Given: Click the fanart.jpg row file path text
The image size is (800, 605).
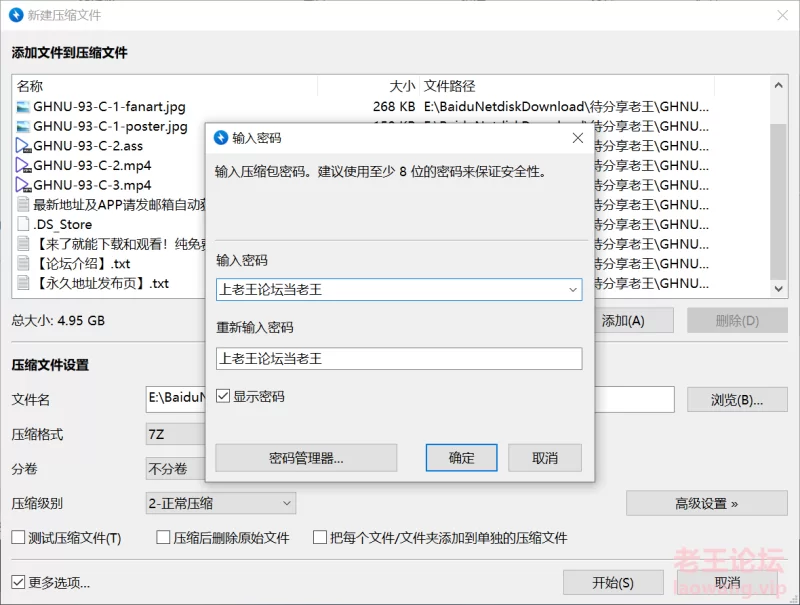Looking at the screenshot, I should (x=566, y=107).
